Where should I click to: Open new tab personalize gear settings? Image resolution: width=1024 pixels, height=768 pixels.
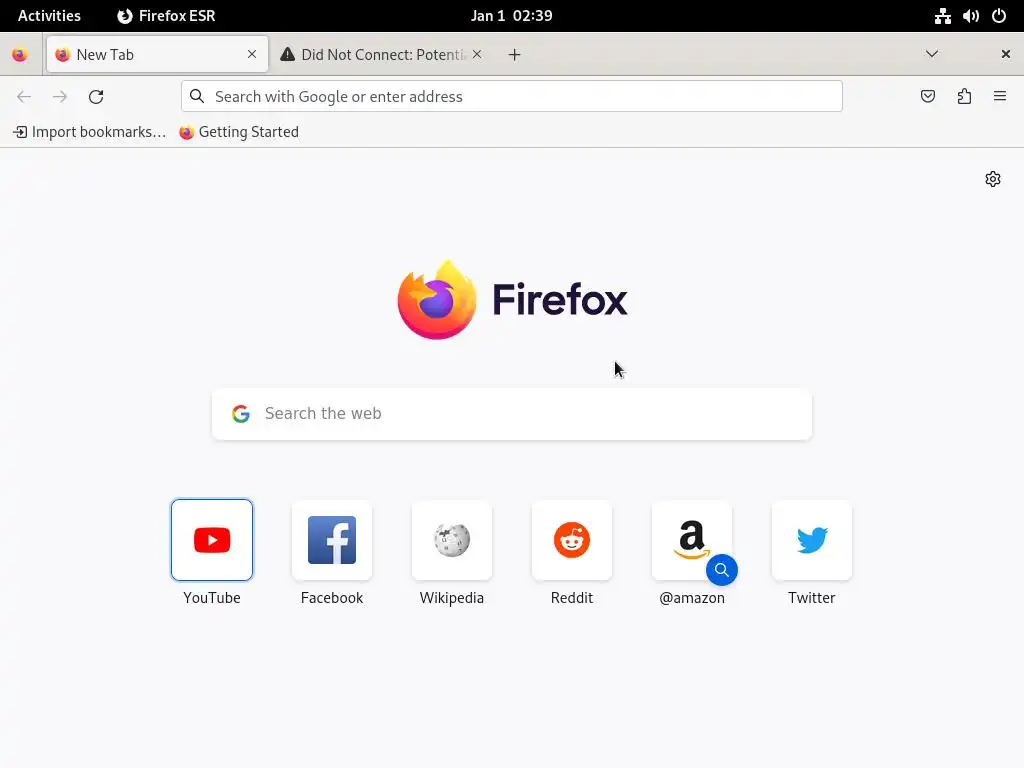(x=993, y=179)
